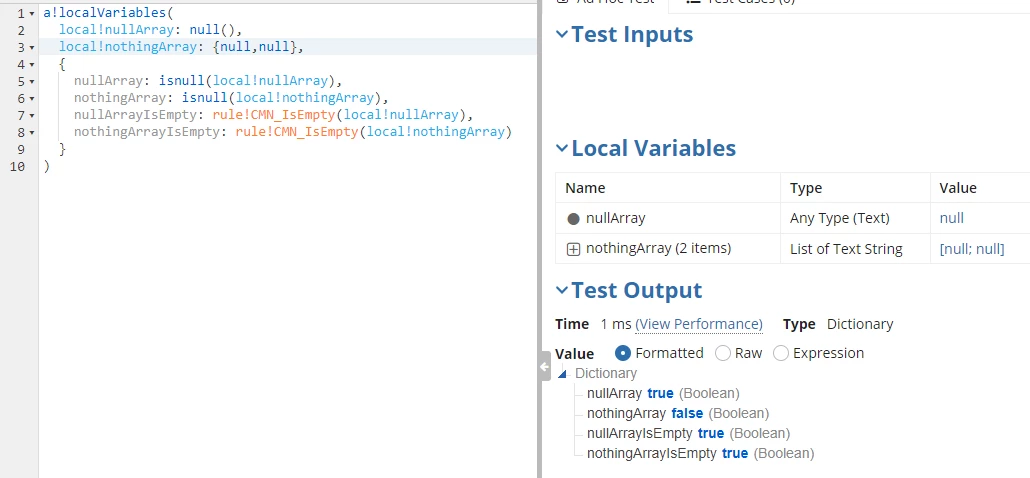Screen dimensions: 1030x478
Task: Fold code at line 6 arrow
Action: coord(32,99)
